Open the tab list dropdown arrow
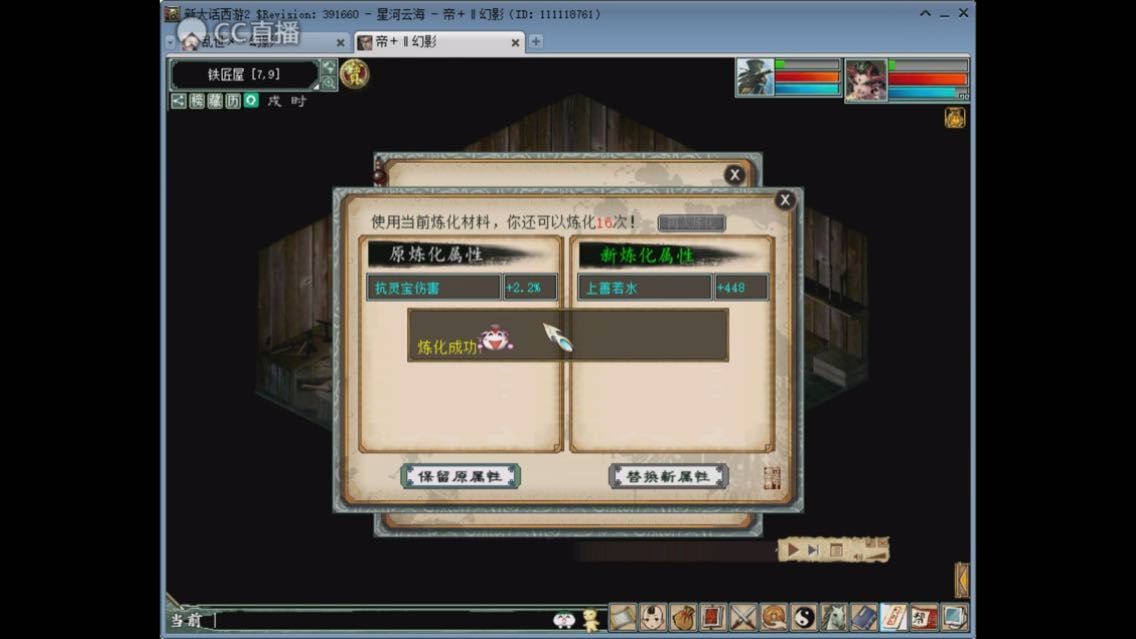Image resolution: width=1136 pixels, height=639 pixels. point(169,42)
